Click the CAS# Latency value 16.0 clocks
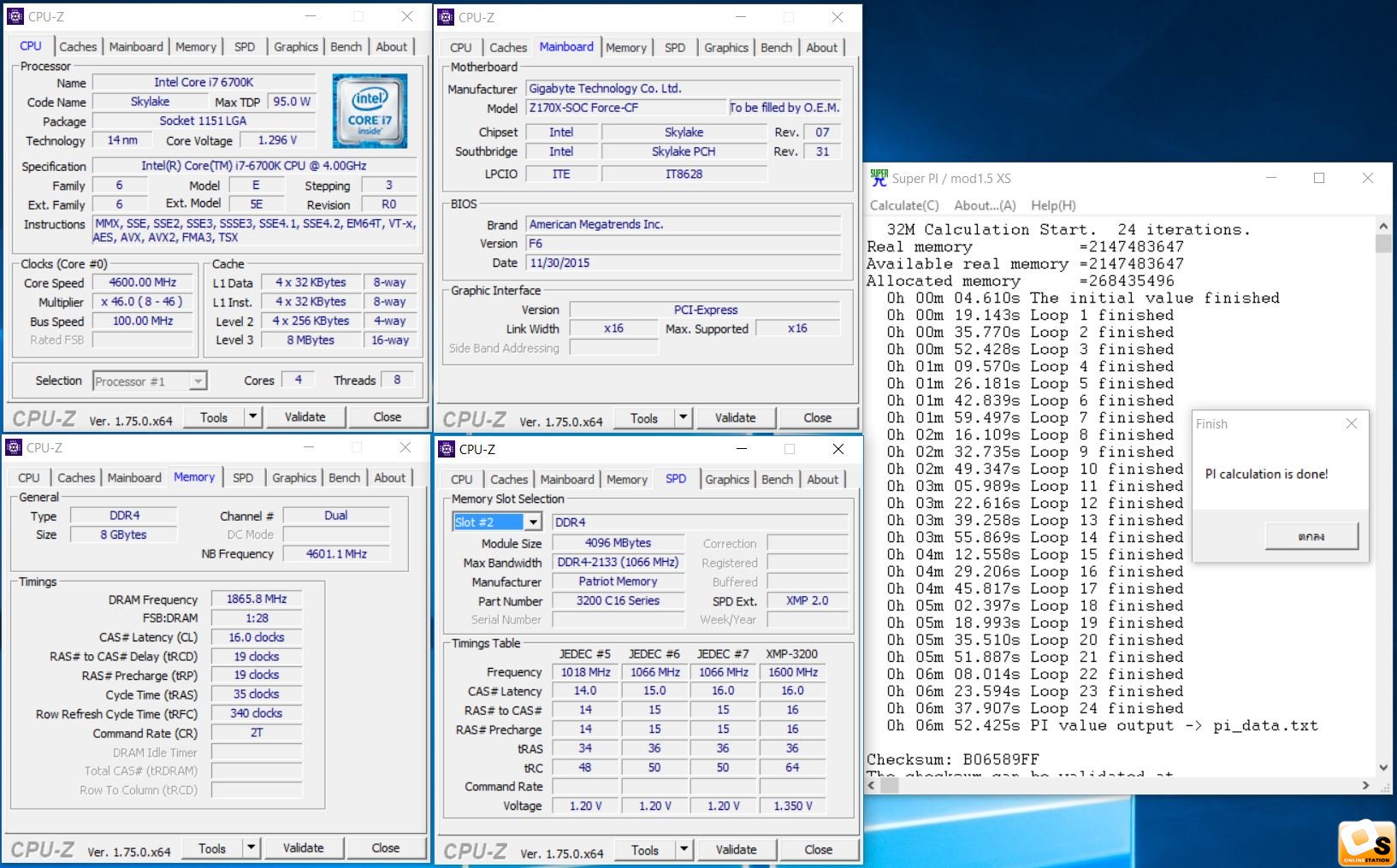The width and height of the screenshot is (1397, 868). pos(257,637)
